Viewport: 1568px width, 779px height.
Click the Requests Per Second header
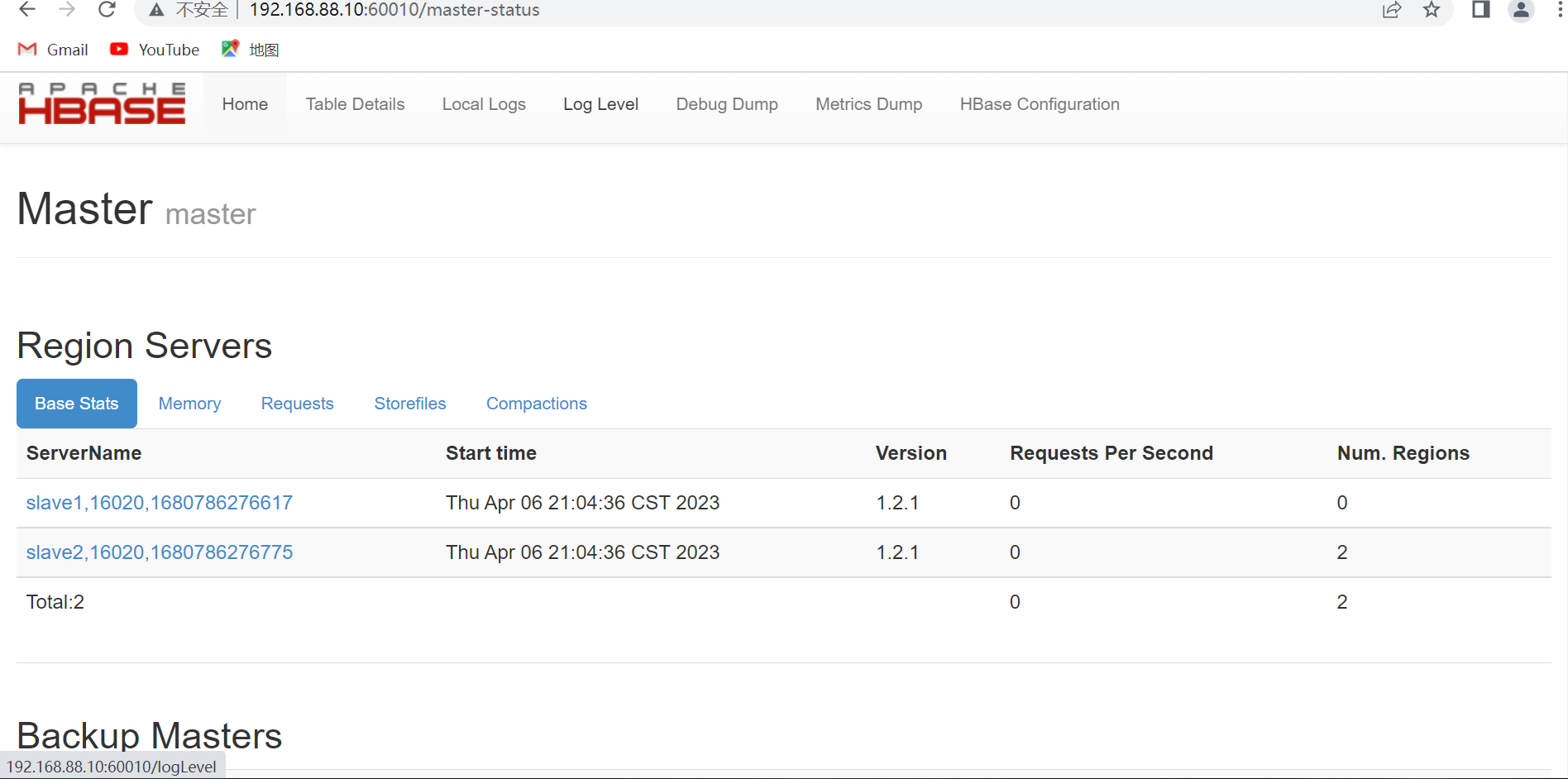coord(1111,453)
